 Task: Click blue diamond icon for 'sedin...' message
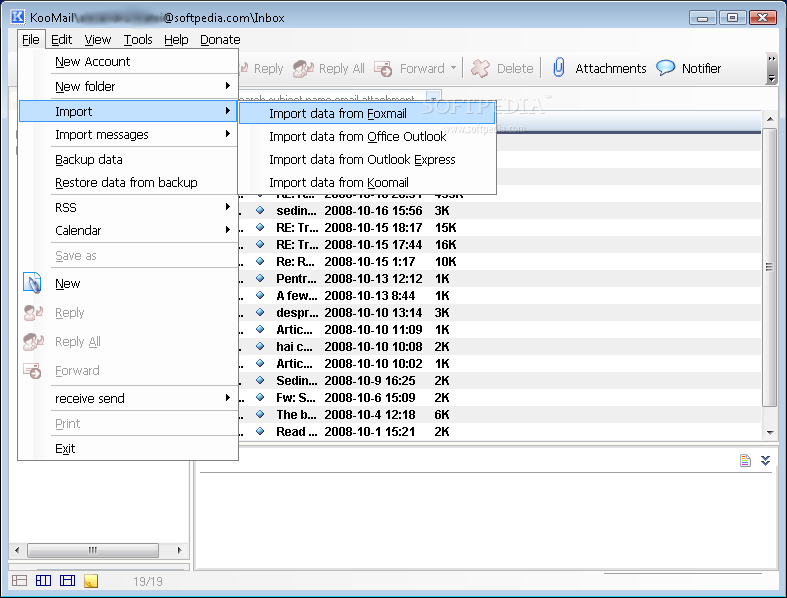tap(260, 210)
